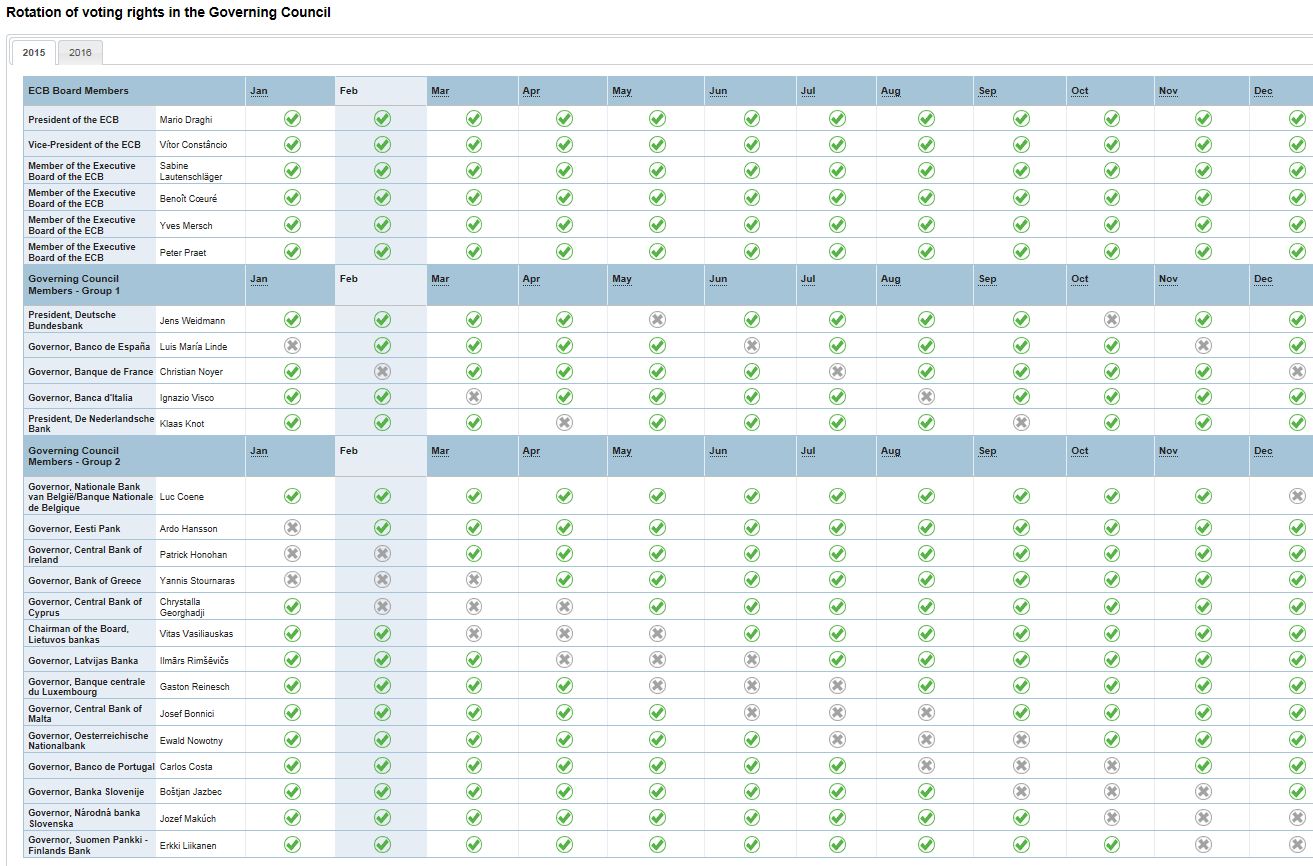Click Ardo Hansson's January cross icon

pyautogui.click(x=292, y=528)
